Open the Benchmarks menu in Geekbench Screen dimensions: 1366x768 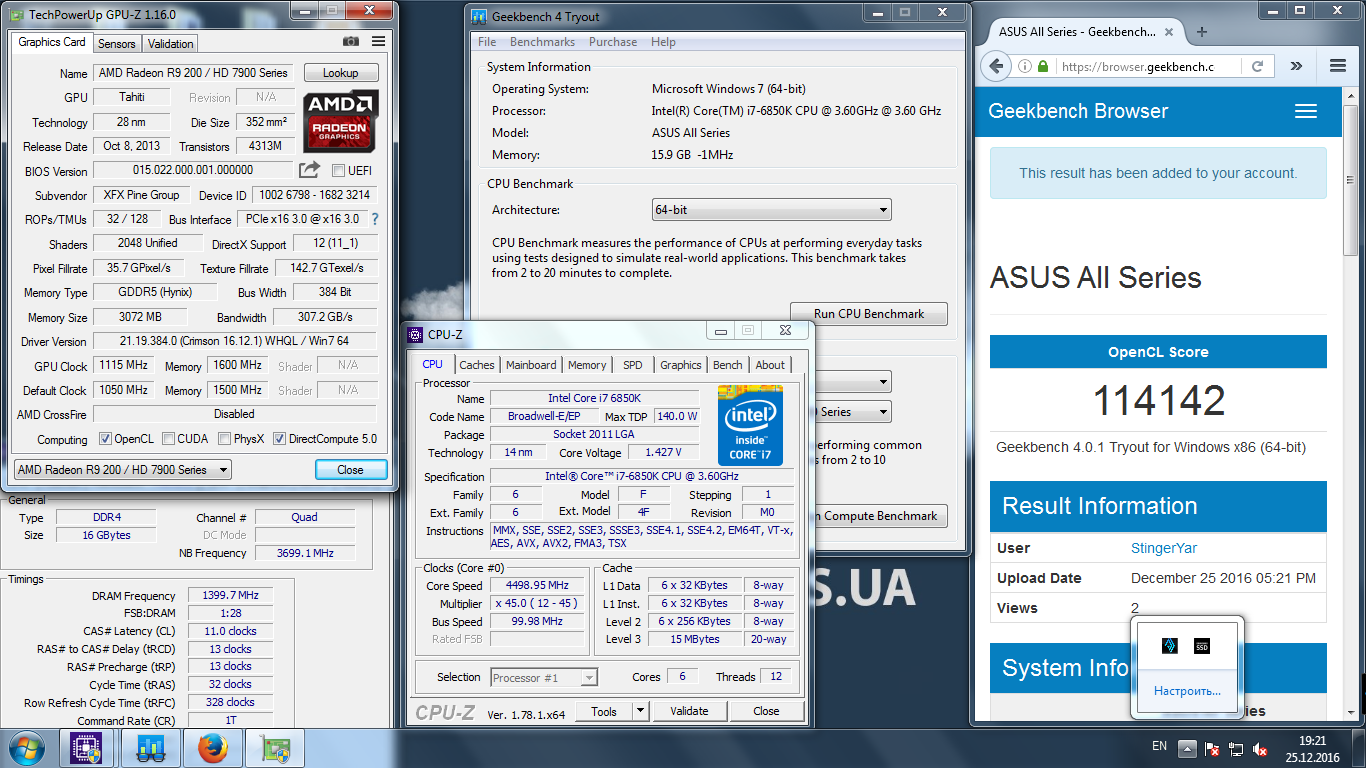click(x=542, y=42)
